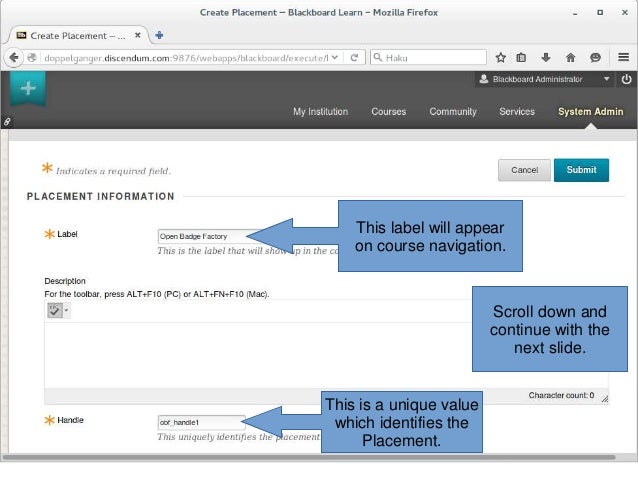638x479 pixels.
Task: Click the Cancel button
Action: [524, 170]
